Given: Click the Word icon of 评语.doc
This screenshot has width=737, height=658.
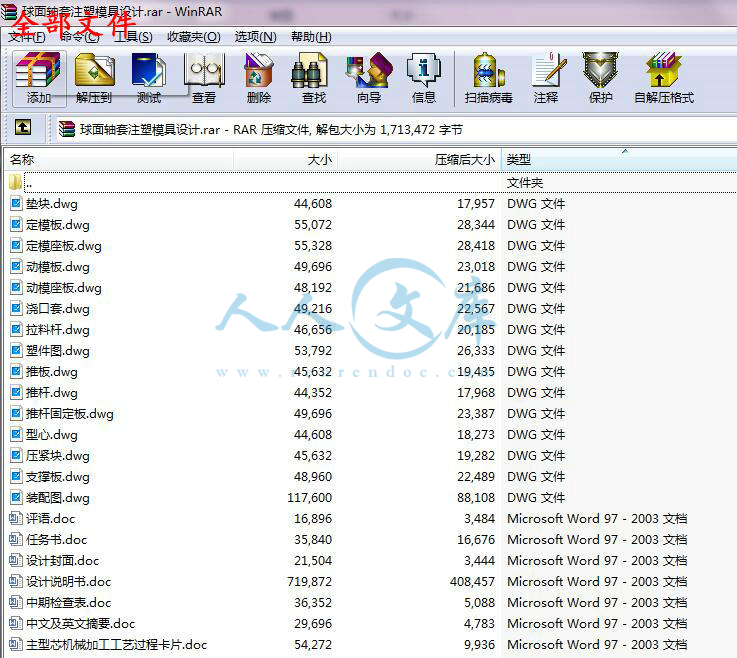Looking at the screenshot, I should 16,518.
